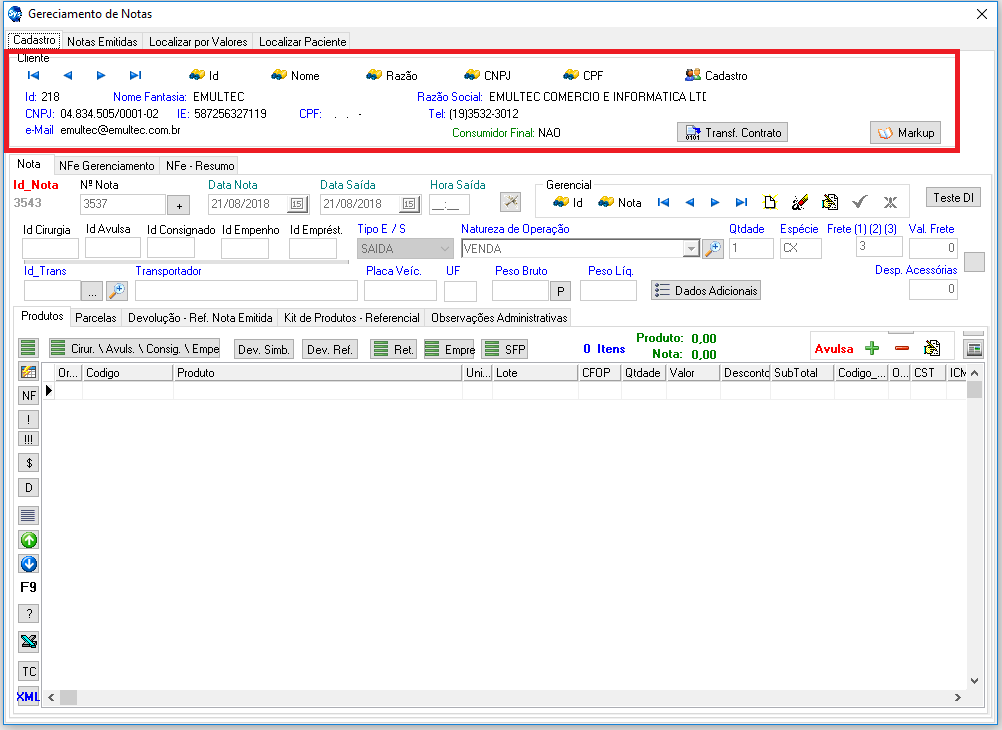The height and width of the screenshot is (730, 1002).
Task: Go to first client record arrow
Action: point(33,75)
